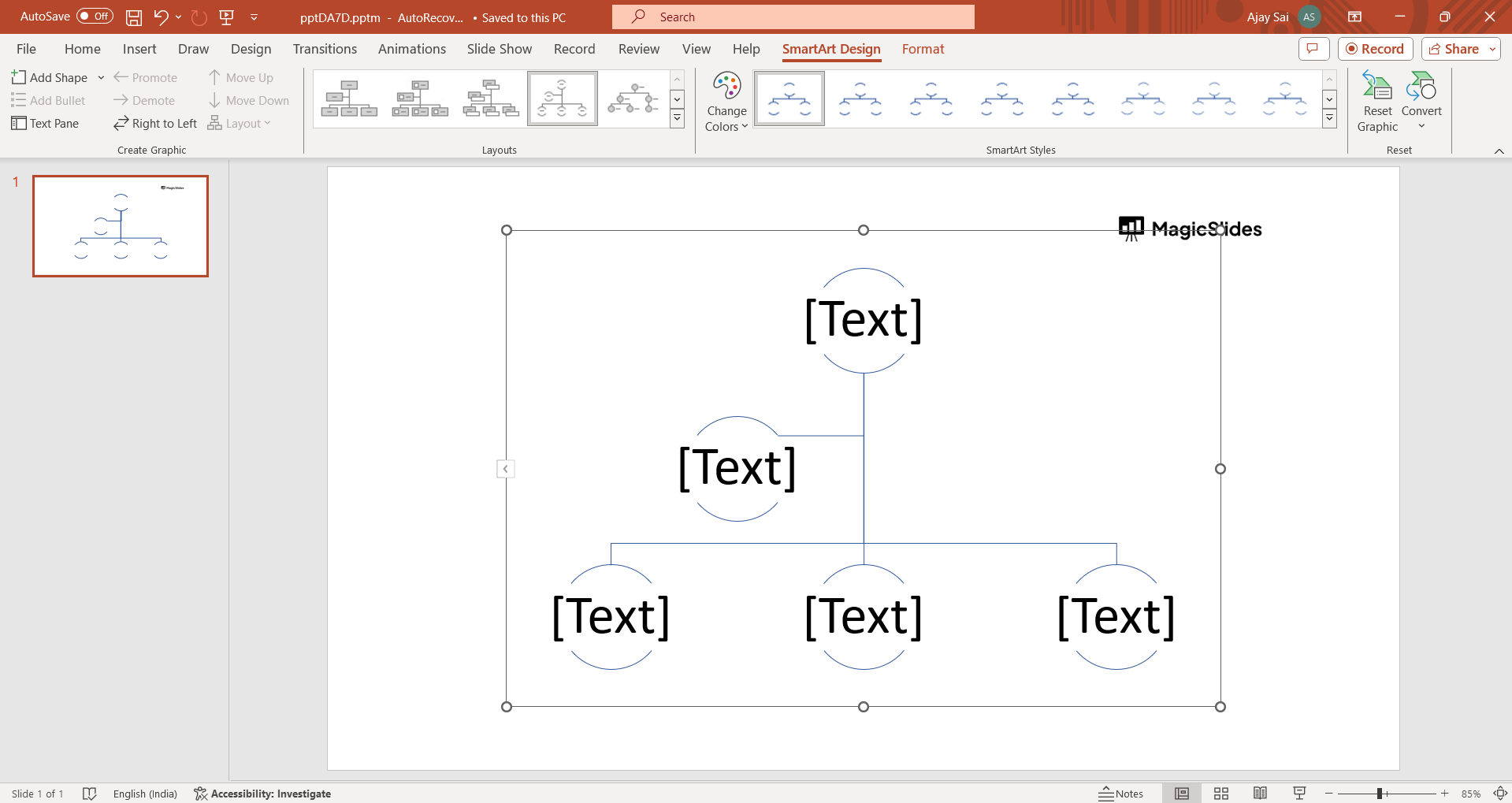1512x803 pixels.
Task: Expand the Add Shape dropdown arrow
Action: pos(101,78)
